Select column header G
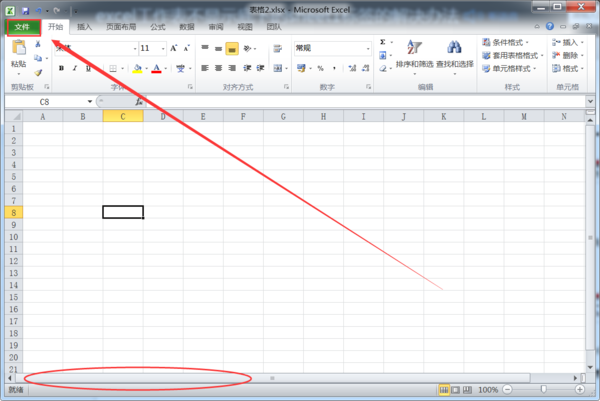The width and height of the screenshot is (600, 401). 283,116
